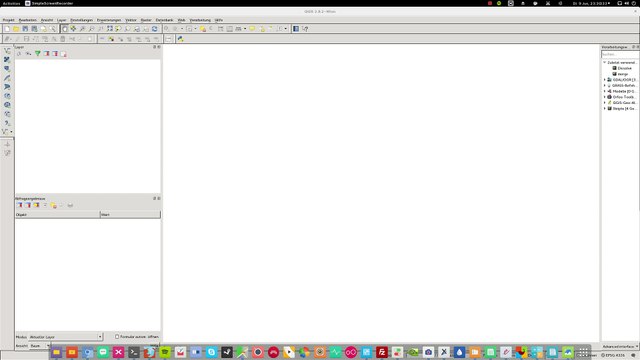Expand the GDAL/OGR algorithms group
Image resolution: width=640 pixels, height=360 pixels.
pyautogui.click(x=604, y=80)
